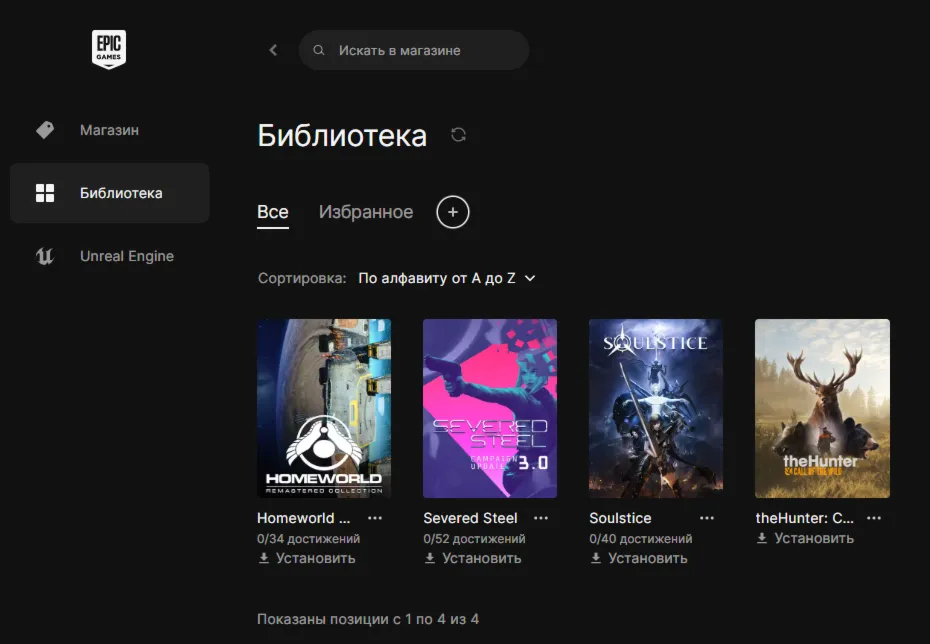The image size is (930, 644).
Task: Click the Библиотека grid icon
Action: [x=45, y=193]
